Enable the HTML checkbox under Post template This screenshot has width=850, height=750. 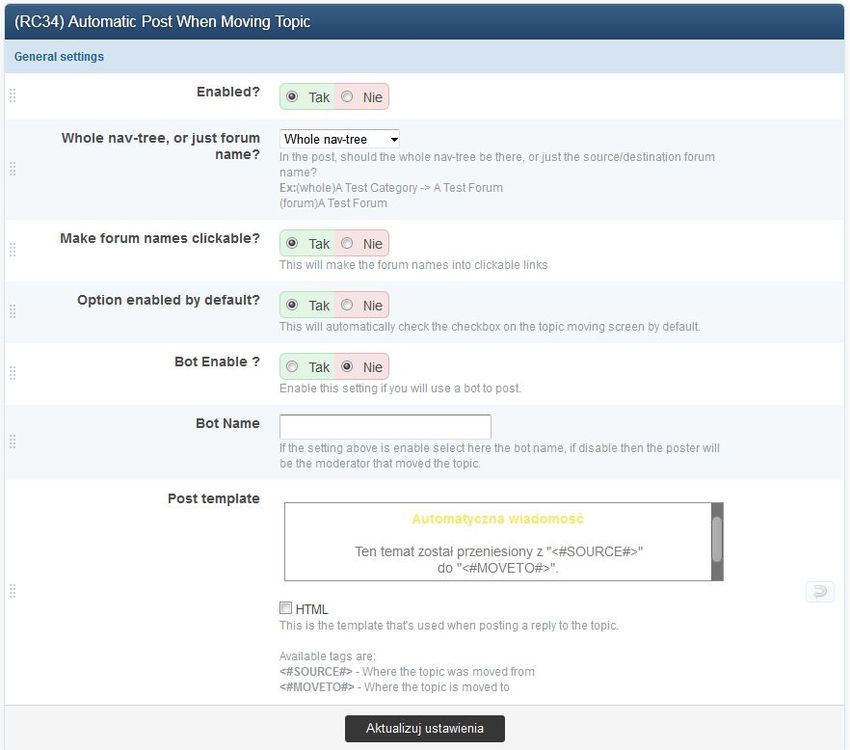pos(286,608)
